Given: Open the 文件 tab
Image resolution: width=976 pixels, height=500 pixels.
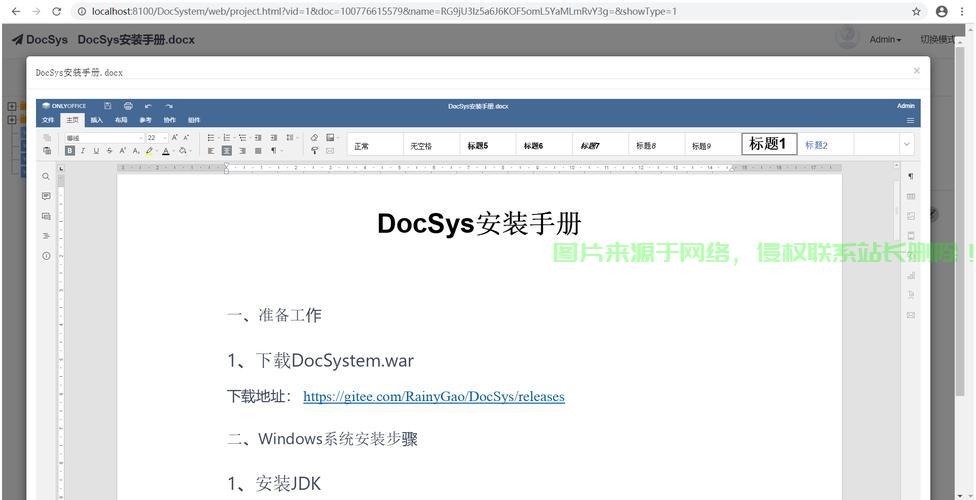Looking at the screenshot, I should [x=48, y=120].
